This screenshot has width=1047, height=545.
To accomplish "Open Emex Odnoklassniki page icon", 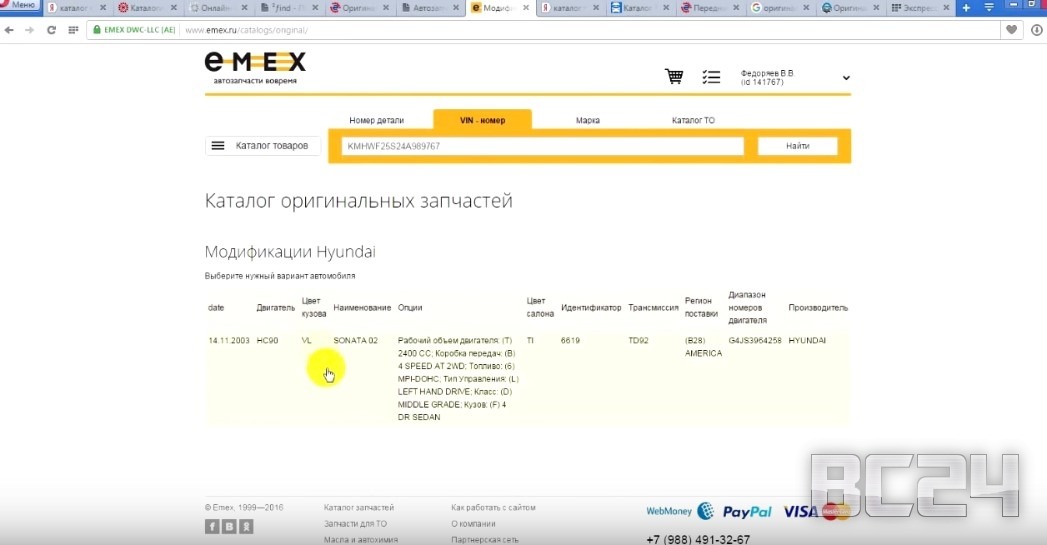I will coord(246,526).
